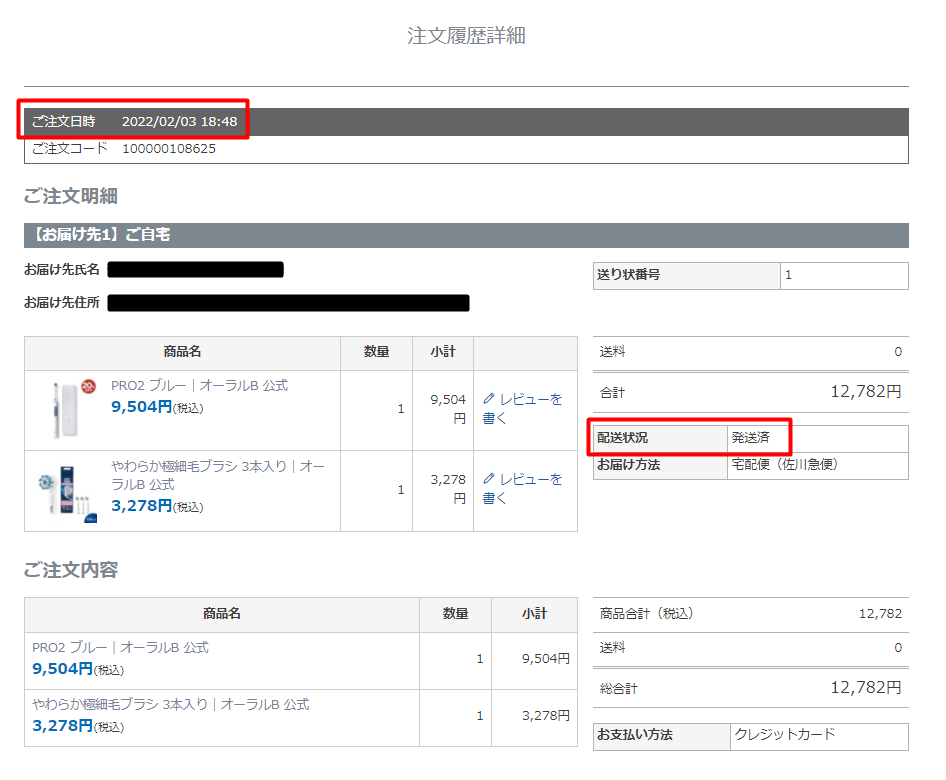Open PRO2 ブルー product link in ご注文内容 table
The image size is (946, 780).
[120, 648]
